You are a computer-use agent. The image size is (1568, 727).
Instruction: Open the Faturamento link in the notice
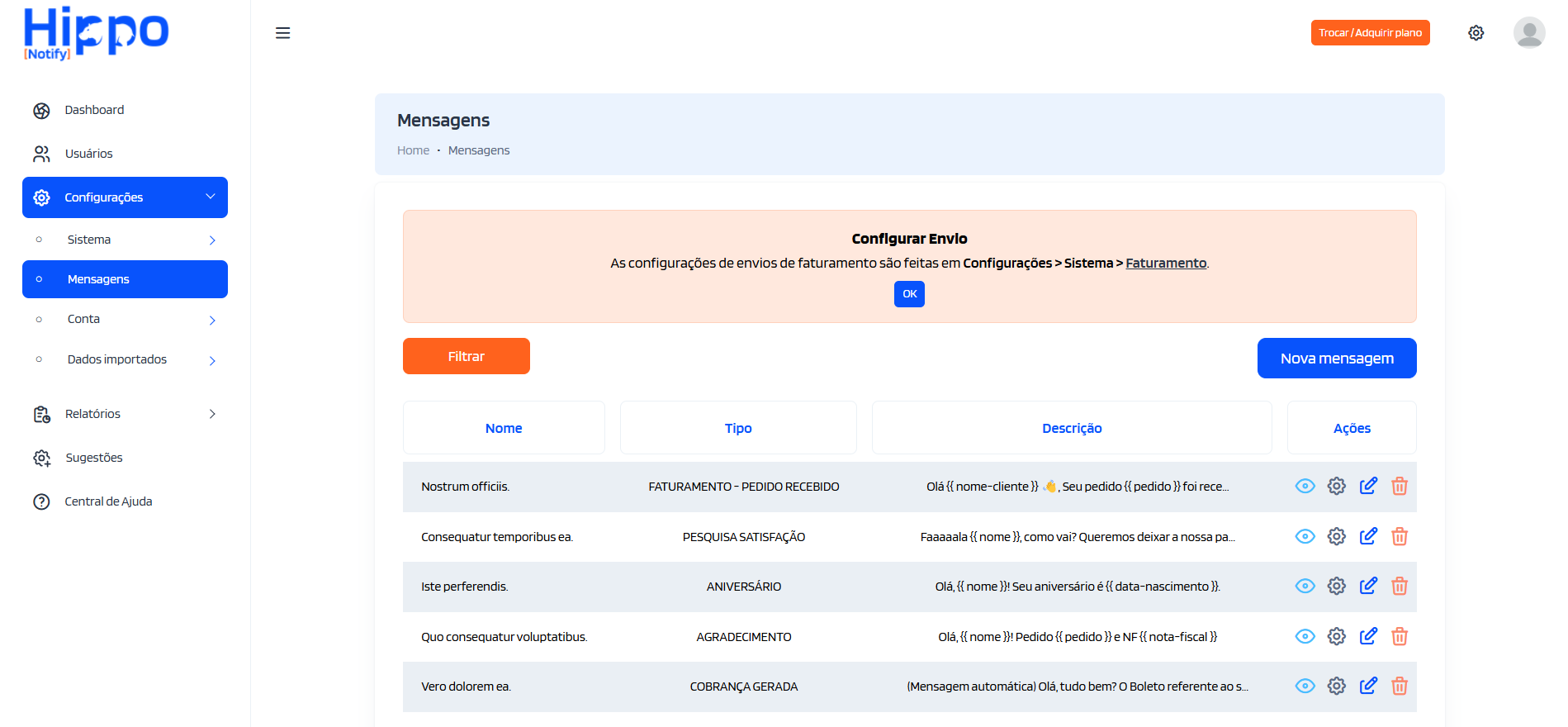coord(1165,264)
